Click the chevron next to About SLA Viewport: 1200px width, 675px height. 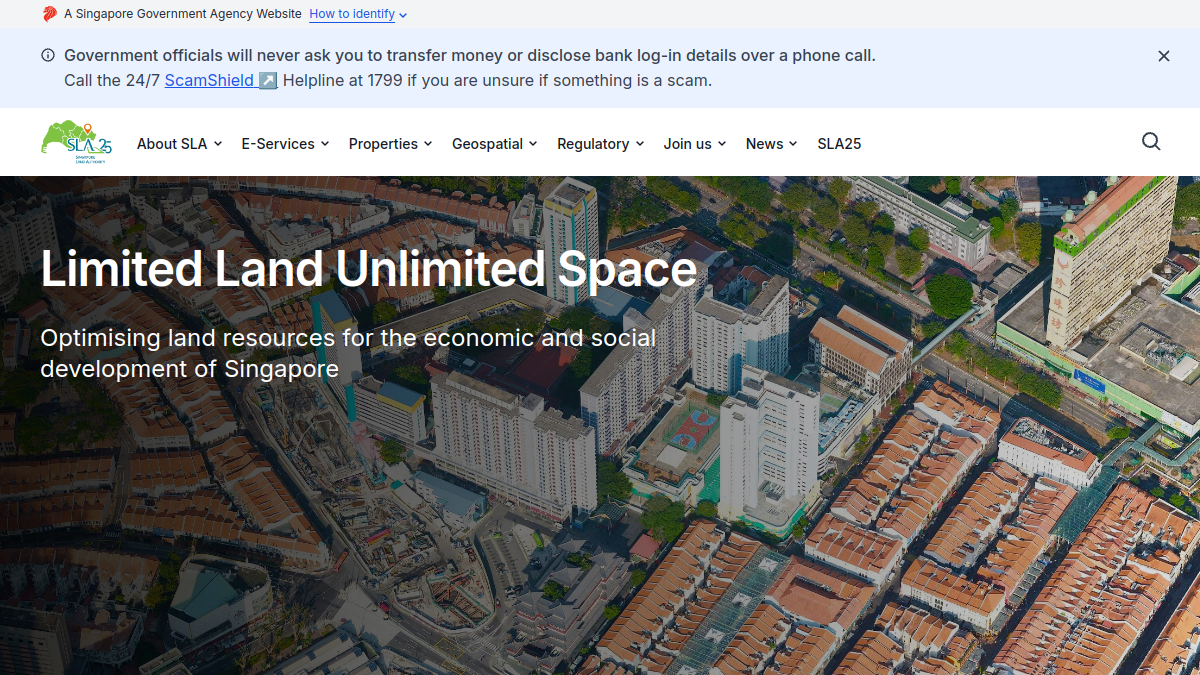tap(217, 144)
